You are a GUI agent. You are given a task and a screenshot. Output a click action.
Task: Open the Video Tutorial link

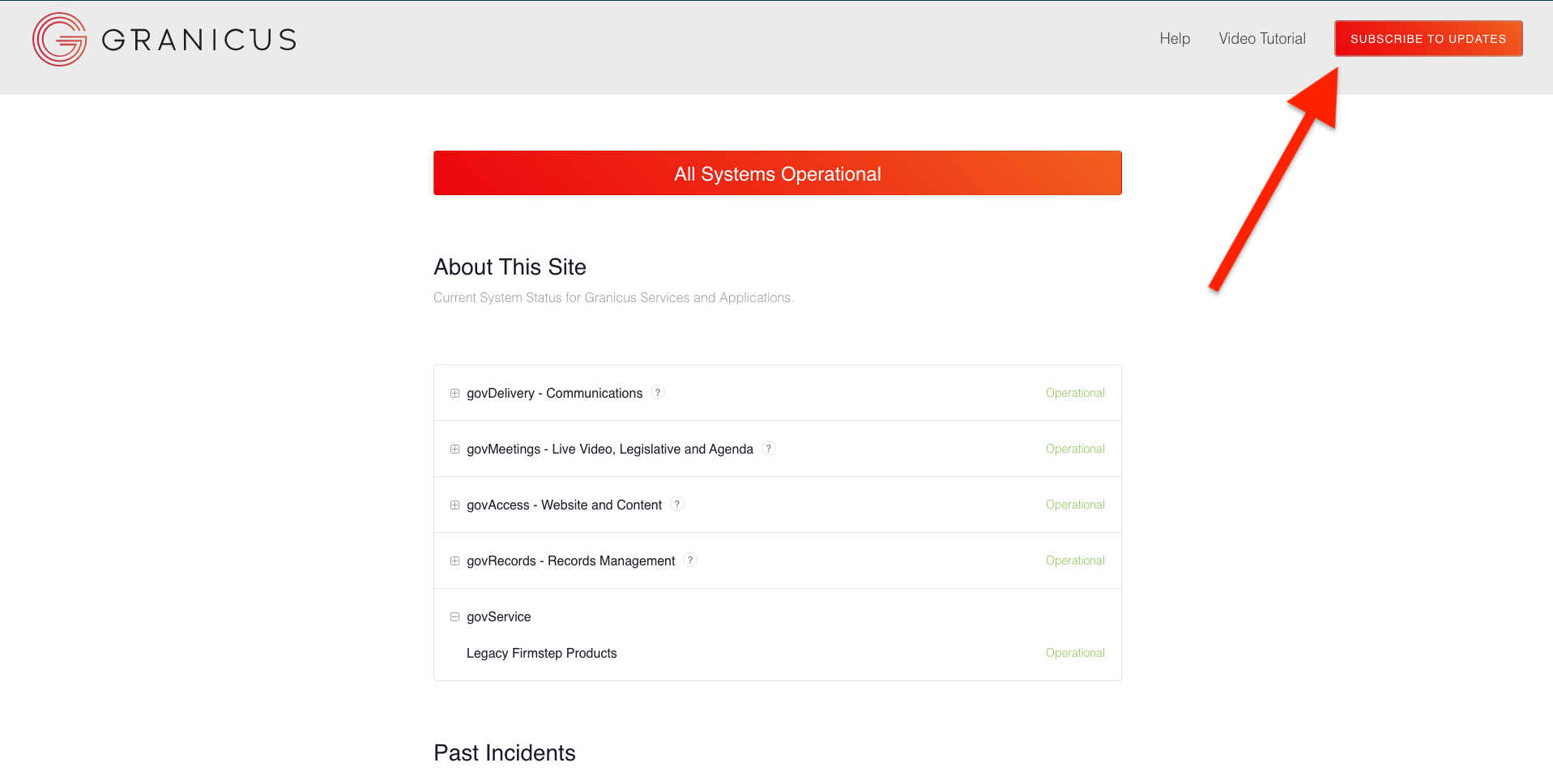click(1262, 39)
